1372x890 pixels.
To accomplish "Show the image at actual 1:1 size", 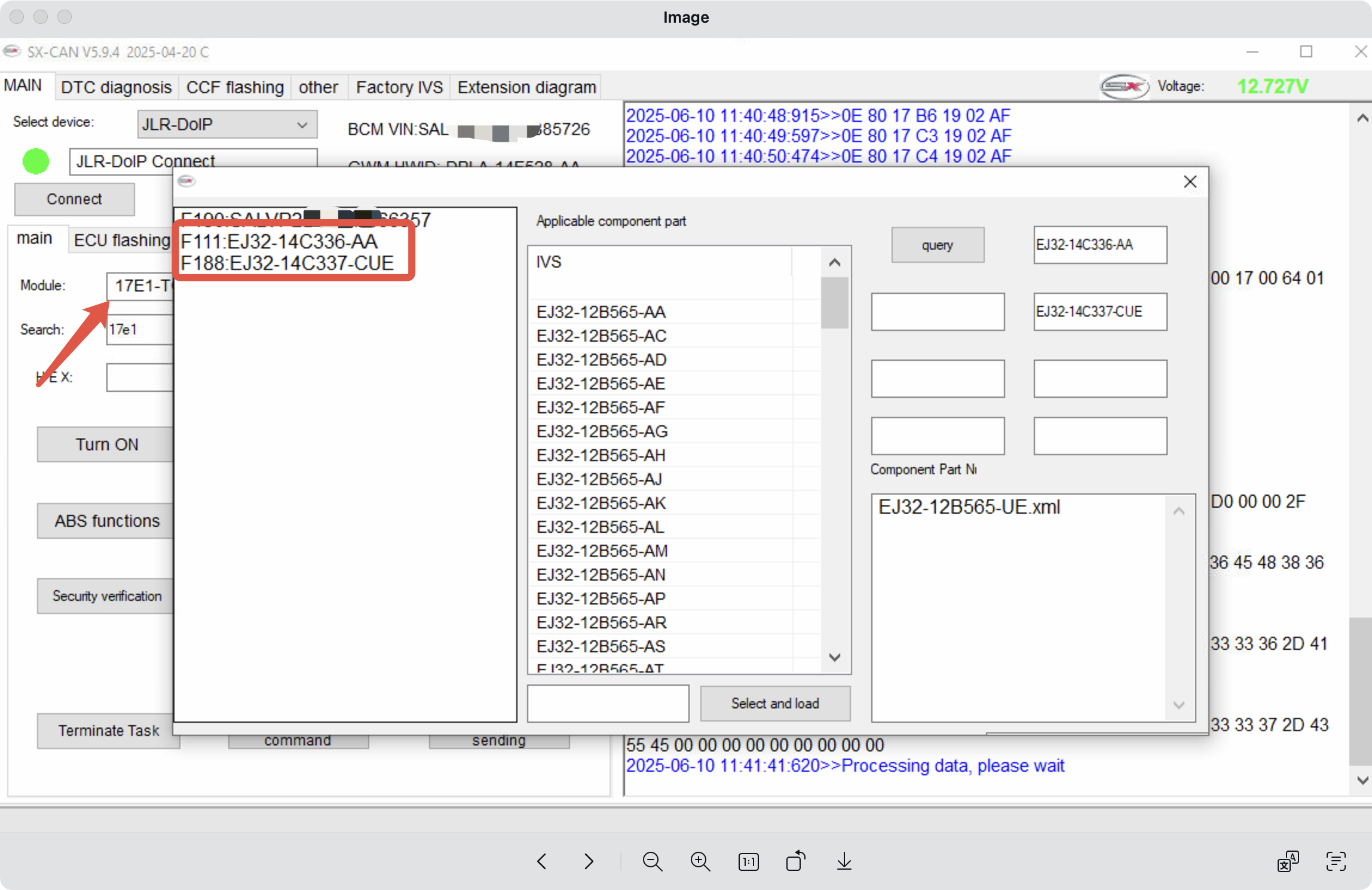I will coord(748,861).
